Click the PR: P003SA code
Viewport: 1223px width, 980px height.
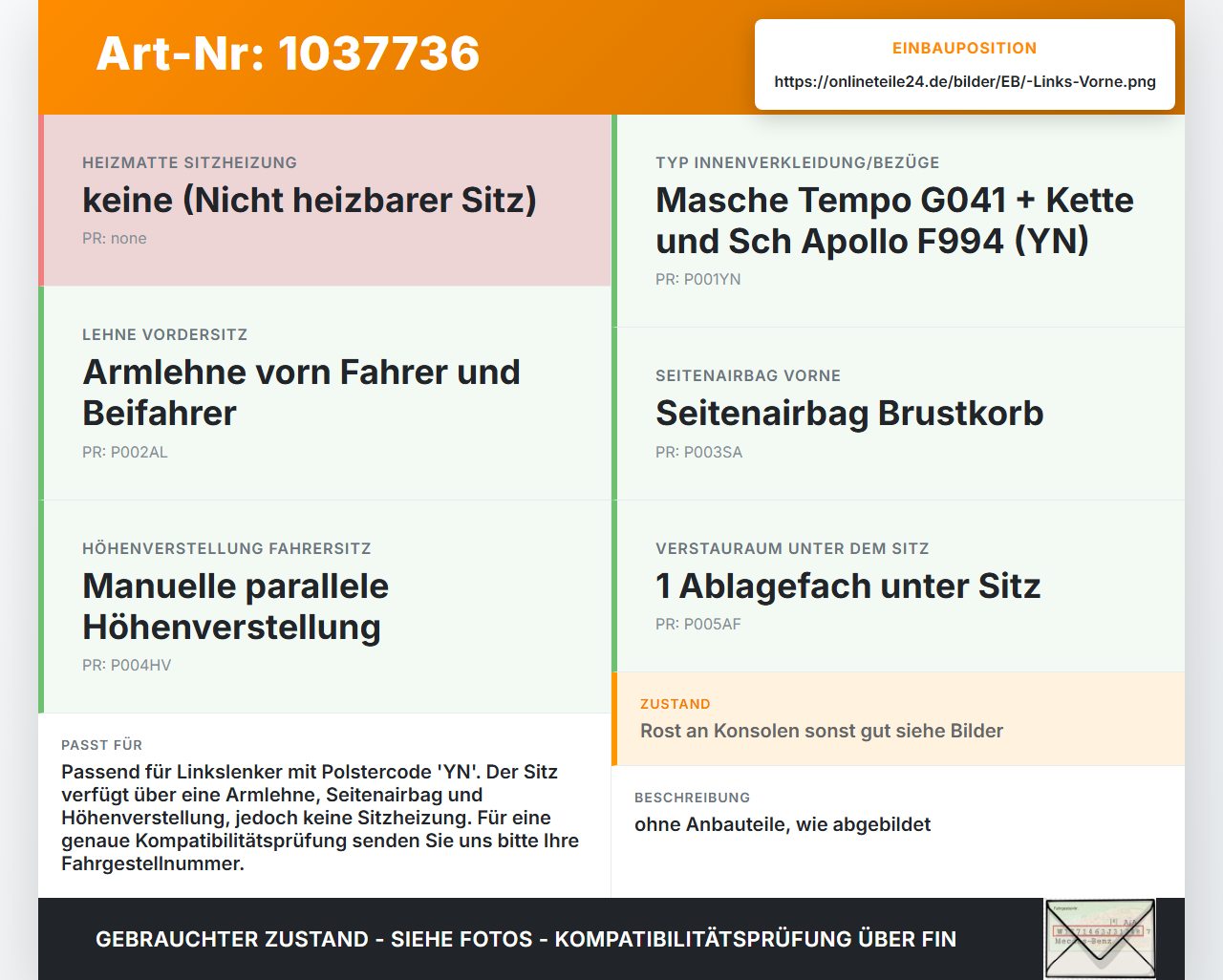pos(699,452)
